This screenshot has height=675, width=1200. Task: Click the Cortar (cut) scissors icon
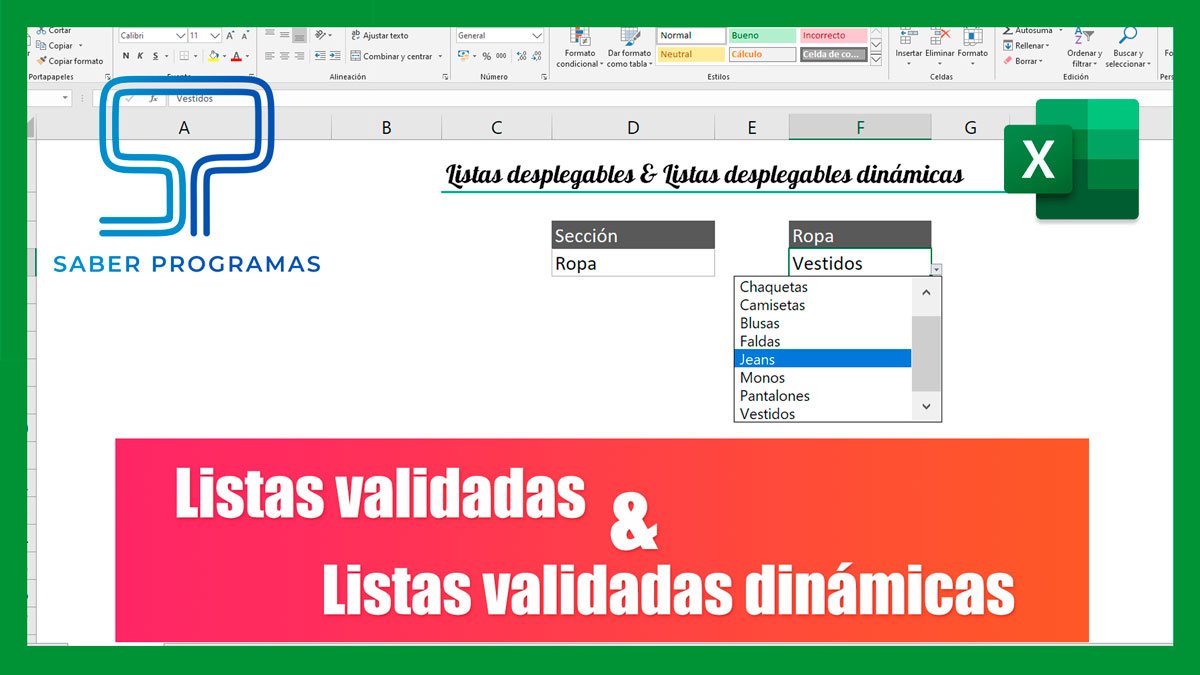coord(41,31)
